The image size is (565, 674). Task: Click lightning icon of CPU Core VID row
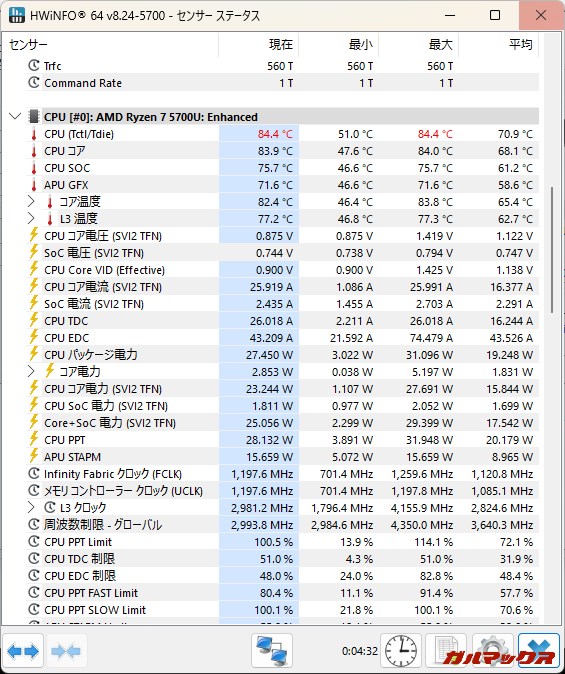34,270
